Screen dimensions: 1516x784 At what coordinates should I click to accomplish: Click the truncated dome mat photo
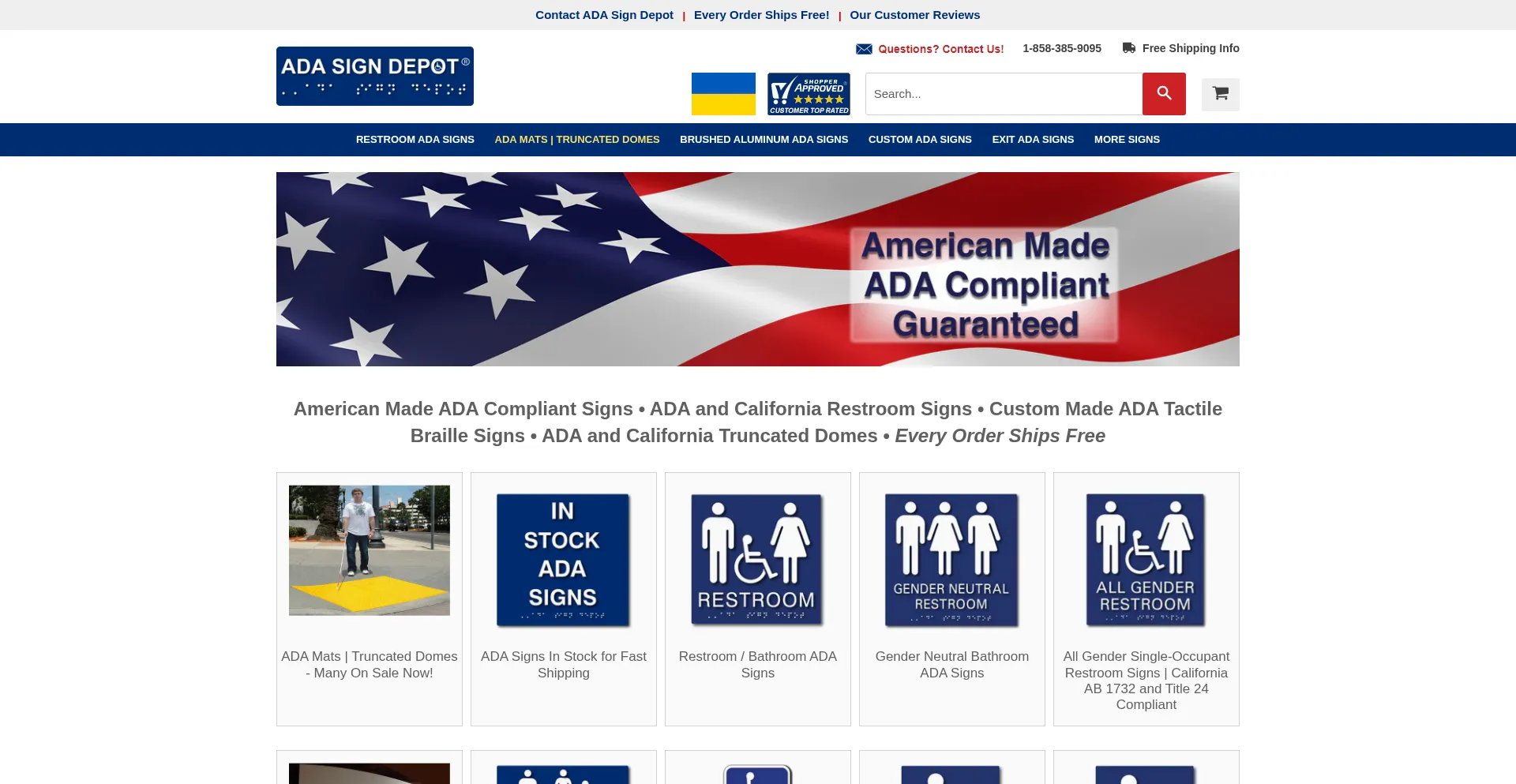click(370, 550)
